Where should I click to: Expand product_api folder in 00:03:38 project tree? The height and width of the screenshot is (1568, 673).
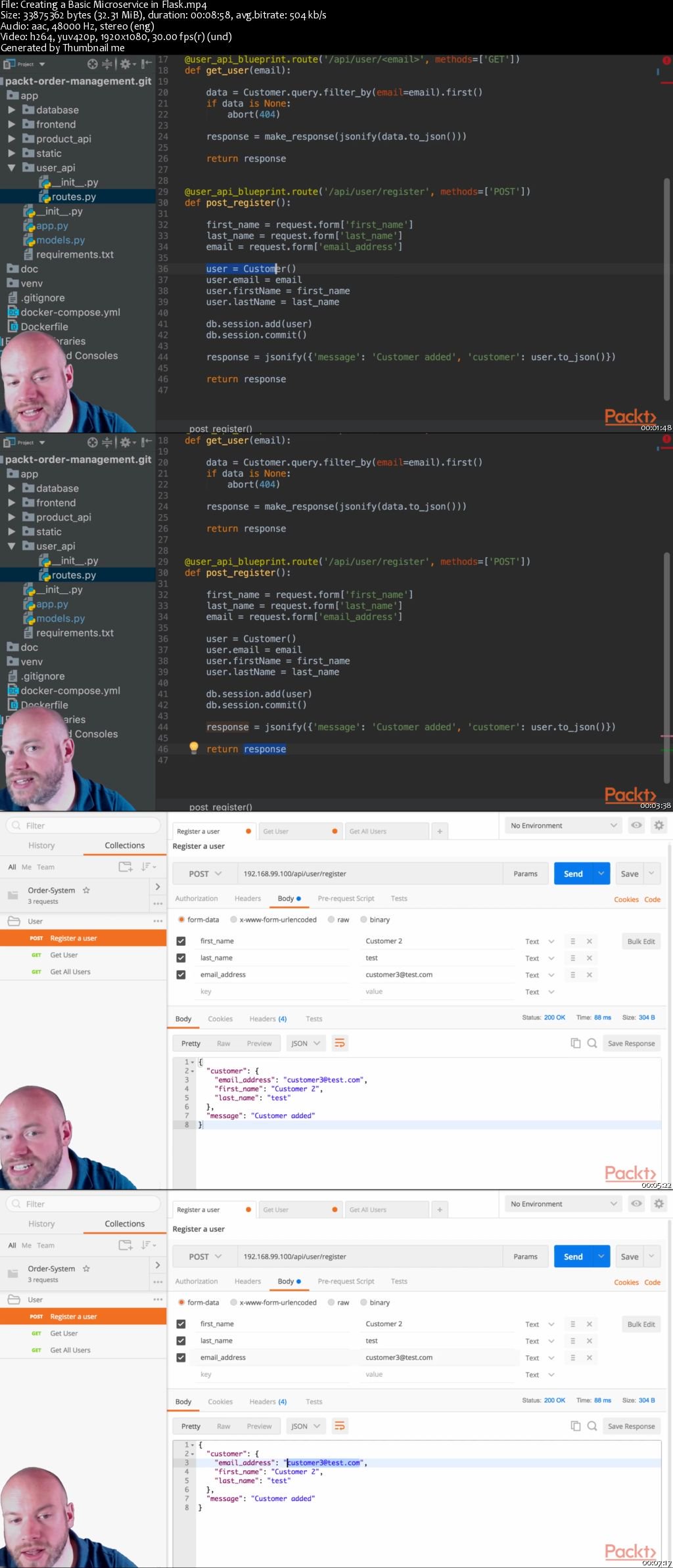[x=11, y=517]
